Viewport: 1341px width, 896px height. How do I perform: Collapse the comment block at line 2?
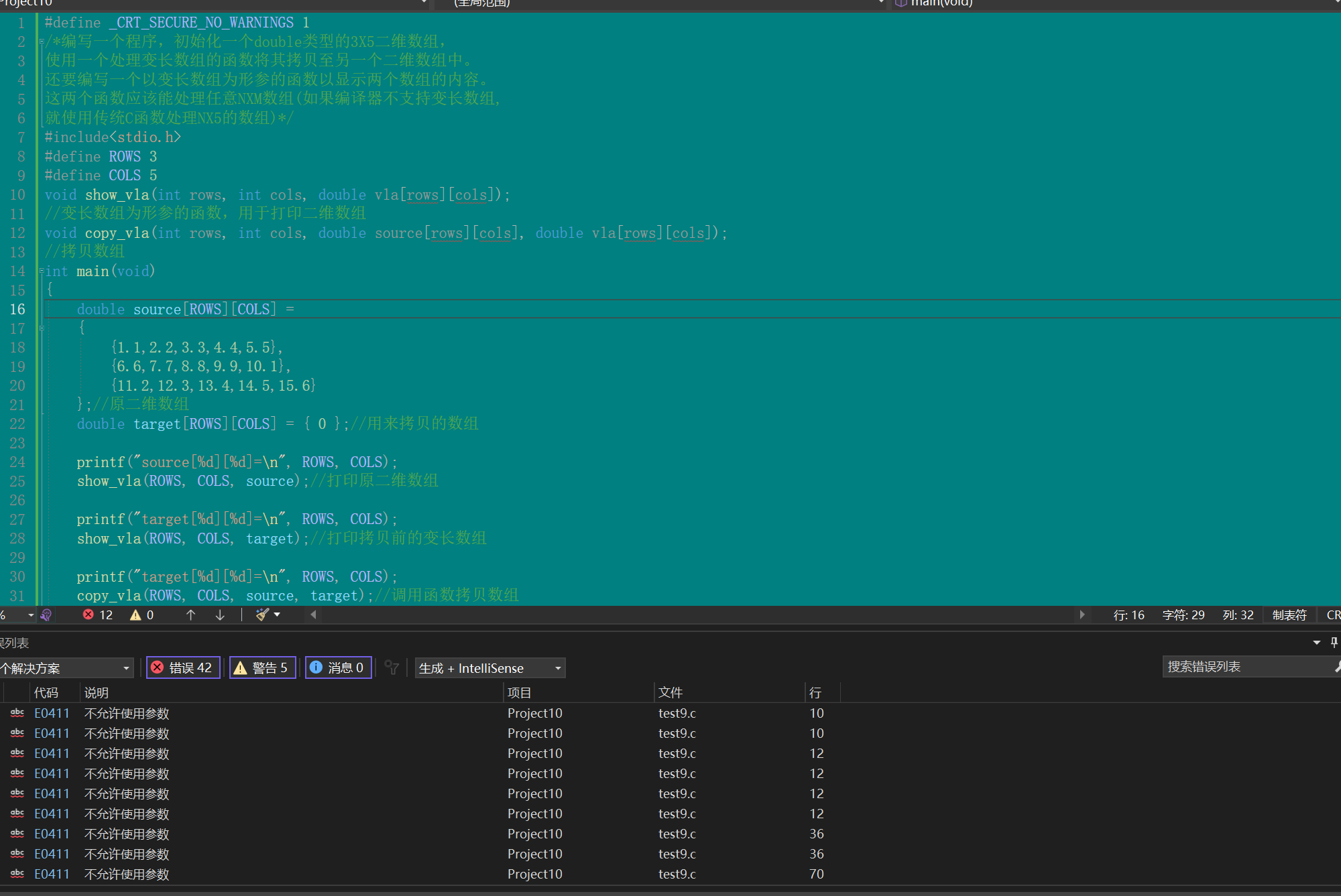point(42,42)
